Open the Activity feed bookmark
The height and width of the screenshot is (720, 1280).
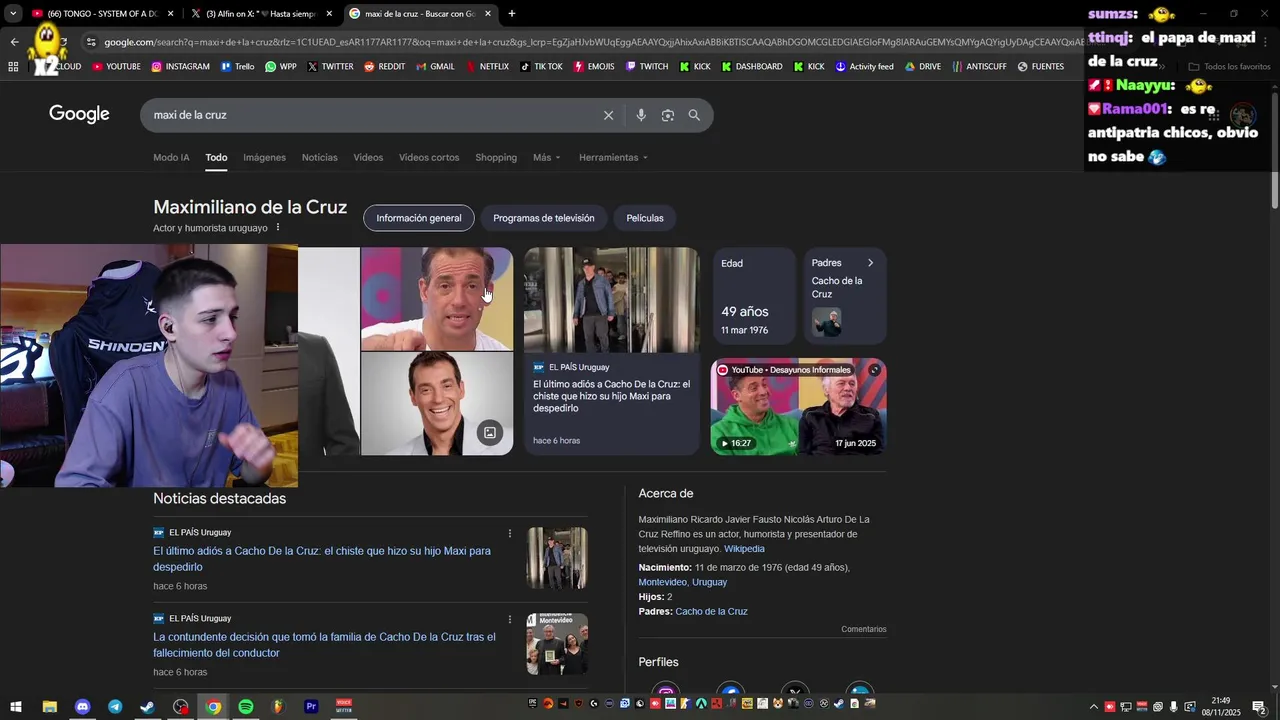pyautogui.click(x=864, y=67)
